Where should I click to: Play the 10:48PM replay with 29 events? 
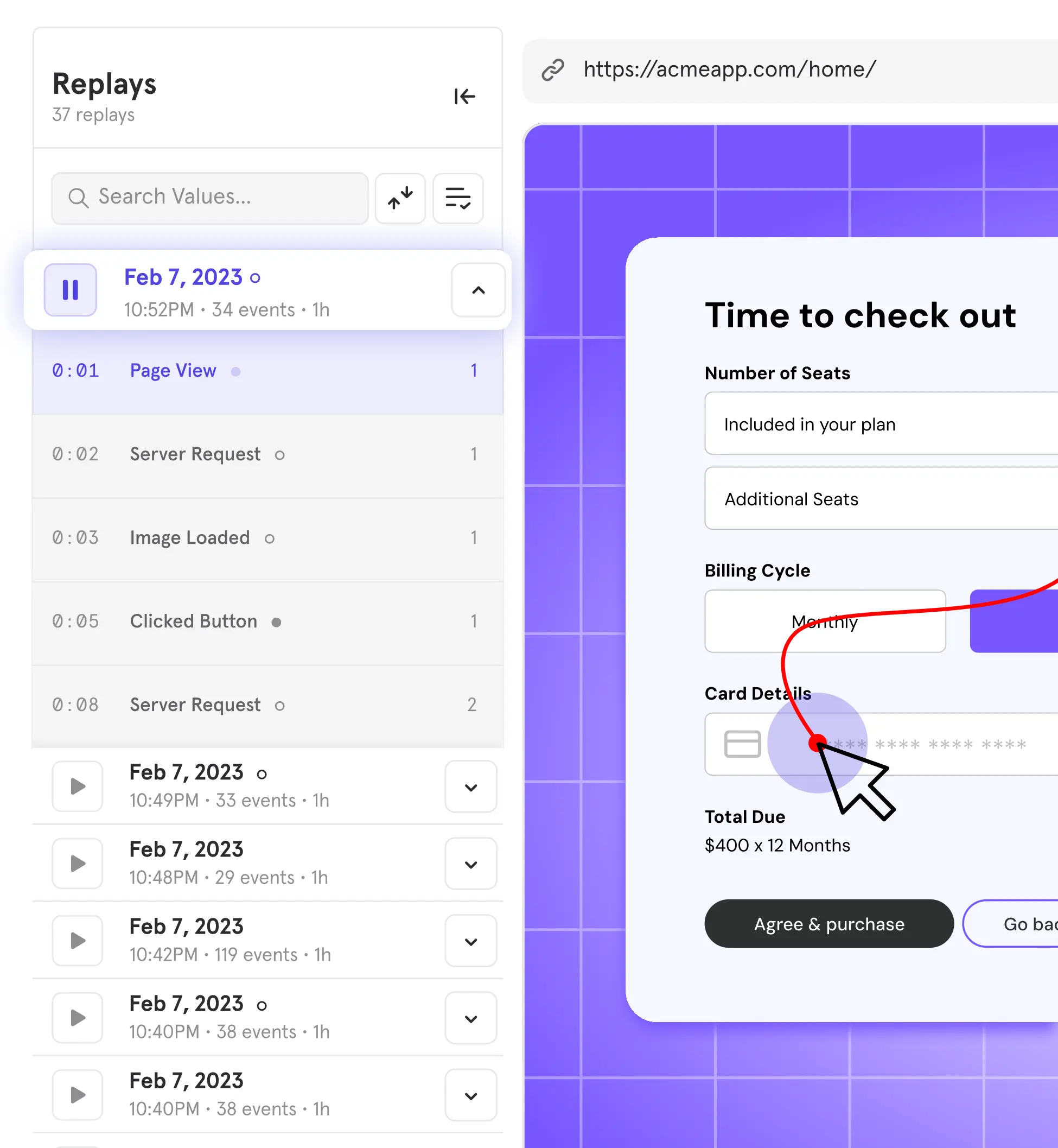point(77,863)
